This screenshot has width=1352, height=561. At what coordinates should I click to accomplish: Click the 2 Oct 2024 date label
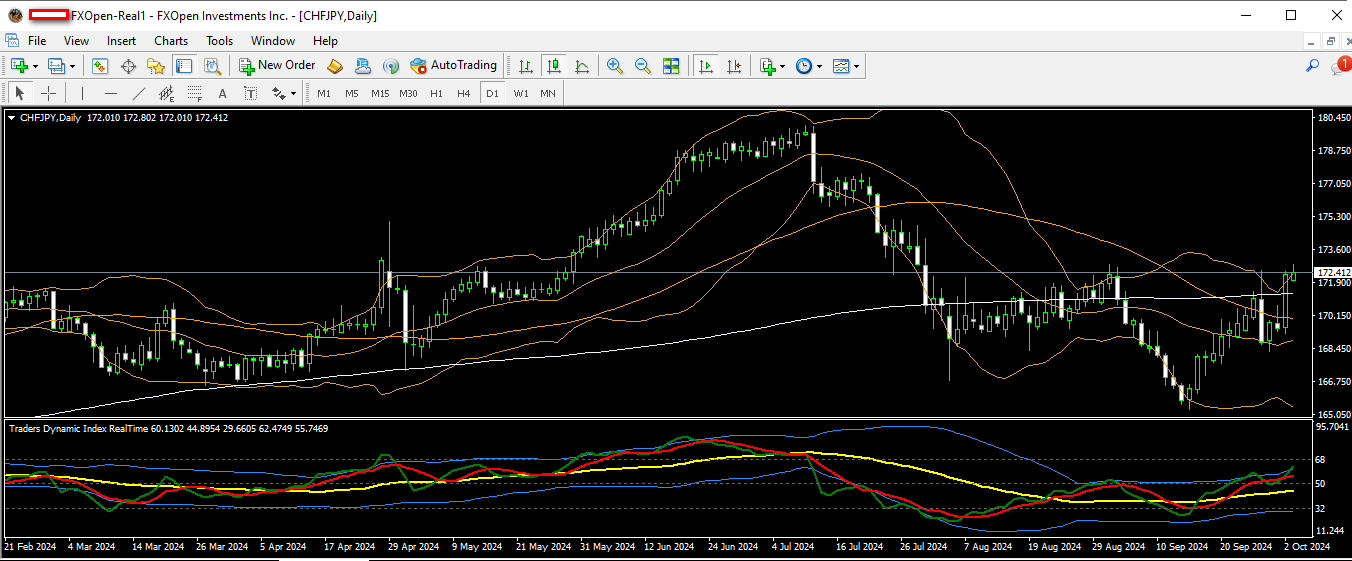coord(1306,547)
